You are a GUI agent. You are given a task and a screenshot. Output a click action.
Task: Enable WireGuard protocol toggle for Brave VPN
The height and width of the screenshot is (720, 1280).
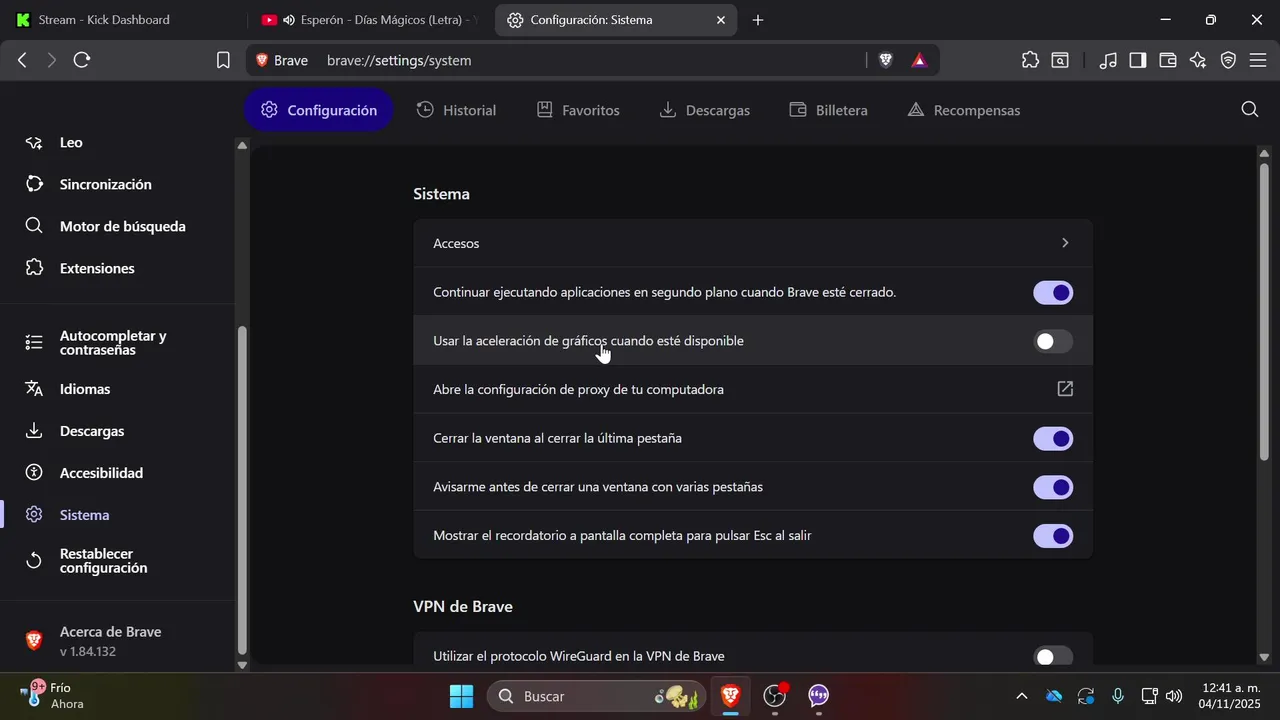[x=1053, y=656]
